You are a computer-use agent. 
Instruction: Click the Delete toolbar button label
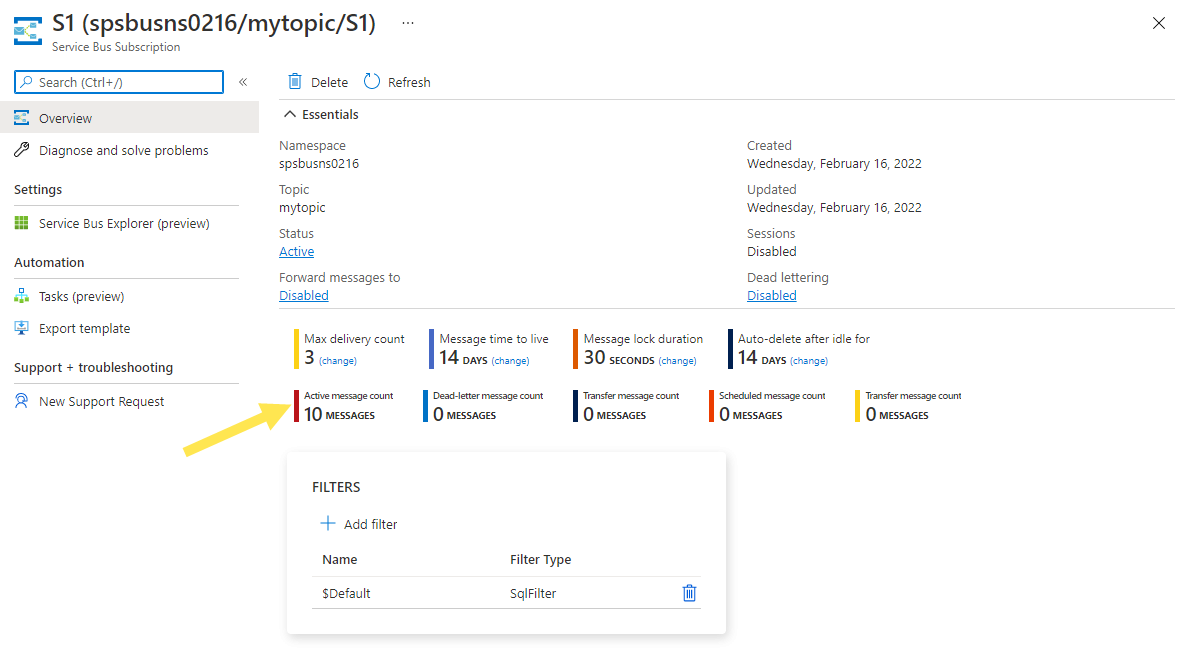click(x=330, y=82)
